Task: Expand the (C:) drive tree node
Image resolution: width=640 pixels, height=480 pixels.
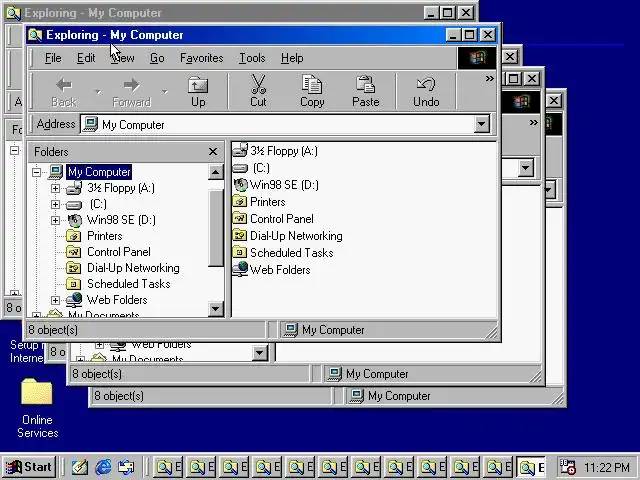Action: (55, 204)
